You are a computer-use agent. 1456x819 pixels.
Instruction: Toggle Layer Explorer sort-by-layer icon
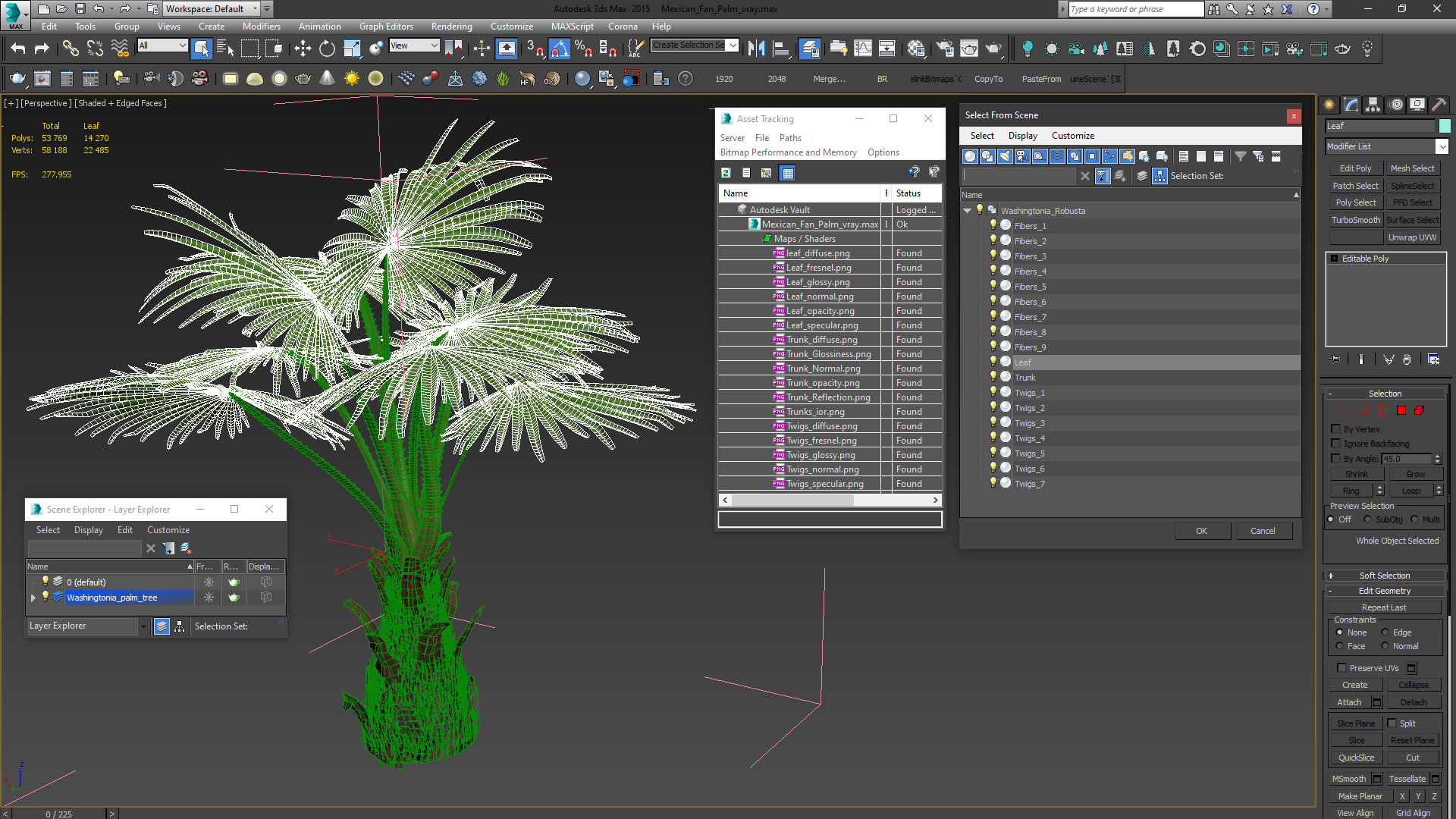[162, 626]
